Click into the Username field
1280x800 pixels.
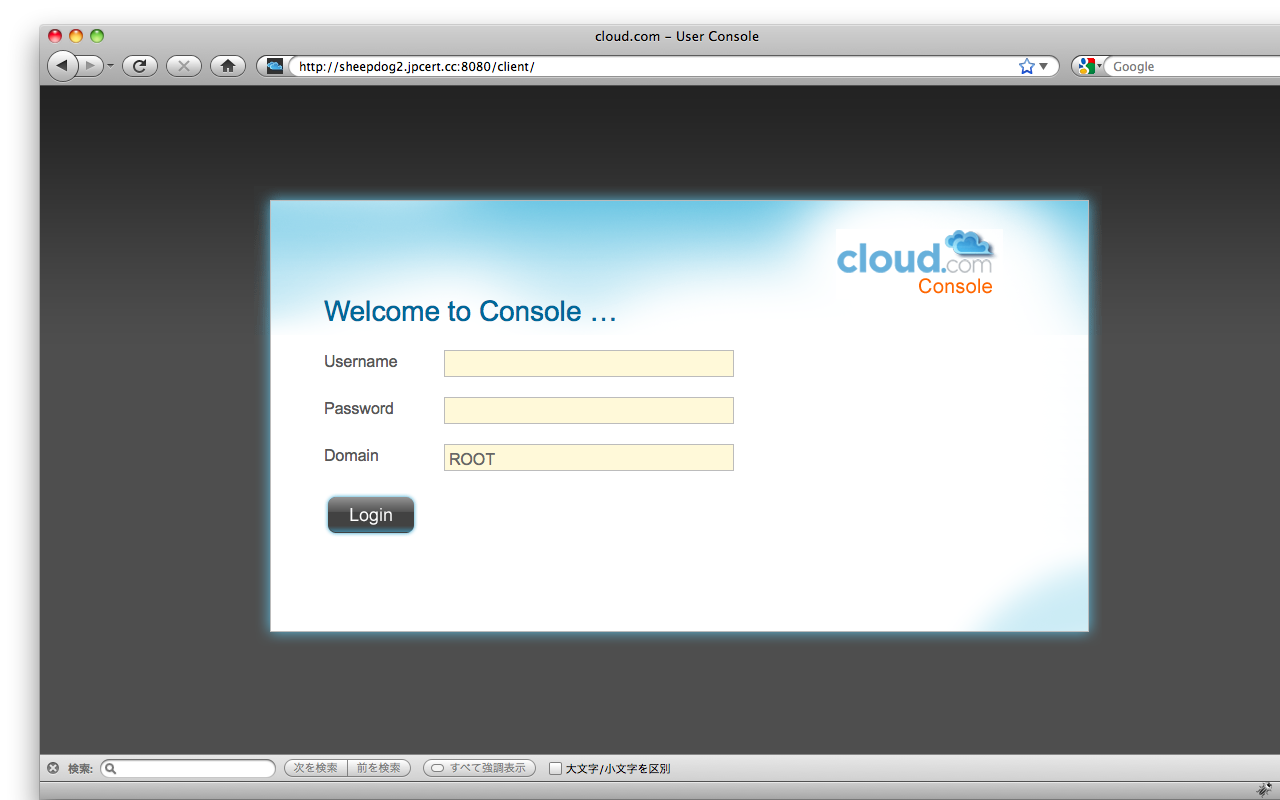[588, 363]
